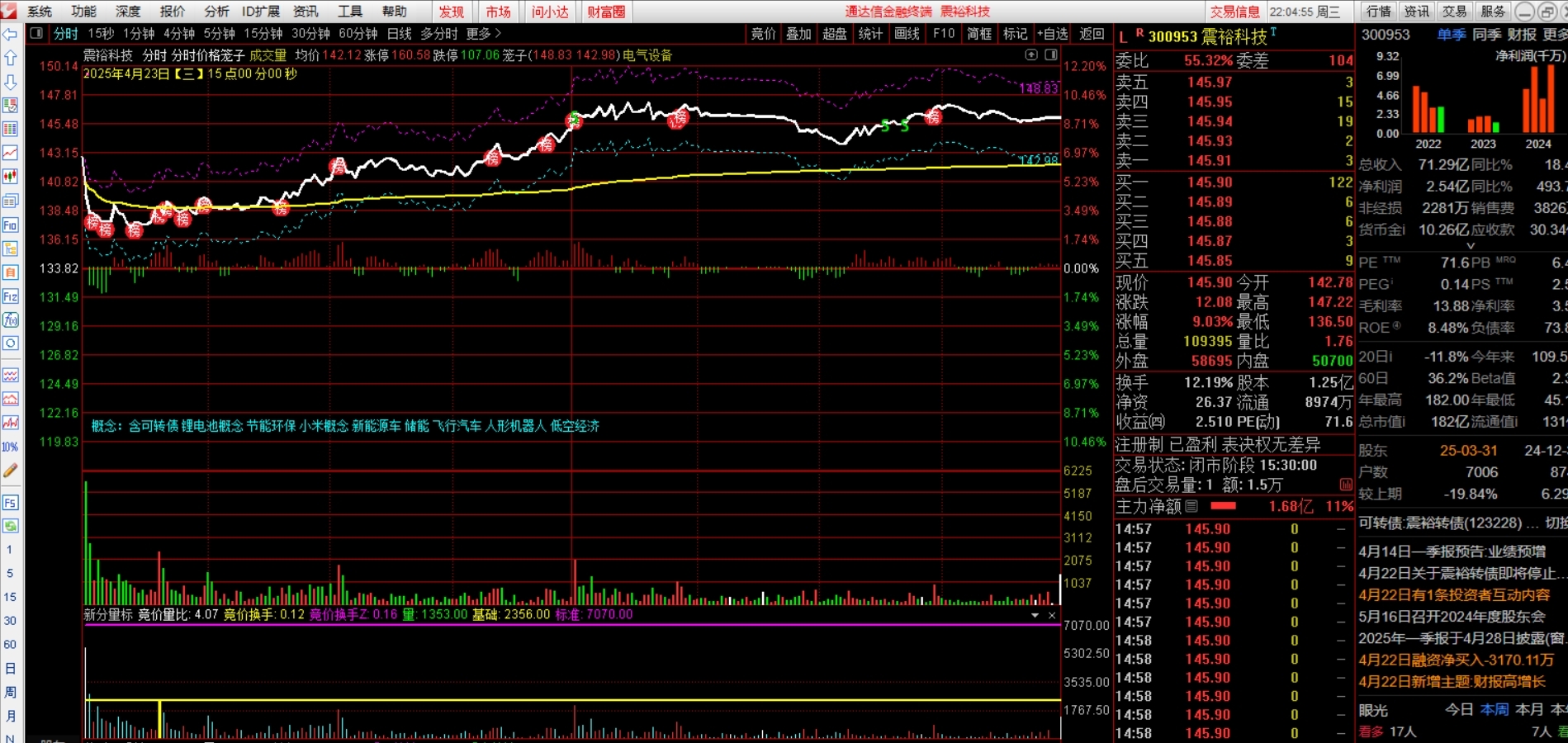This screenshot has height=743, width=1568.
Task: Click the 叠加 overlay toolbar button
Action: tap(798, 34)
